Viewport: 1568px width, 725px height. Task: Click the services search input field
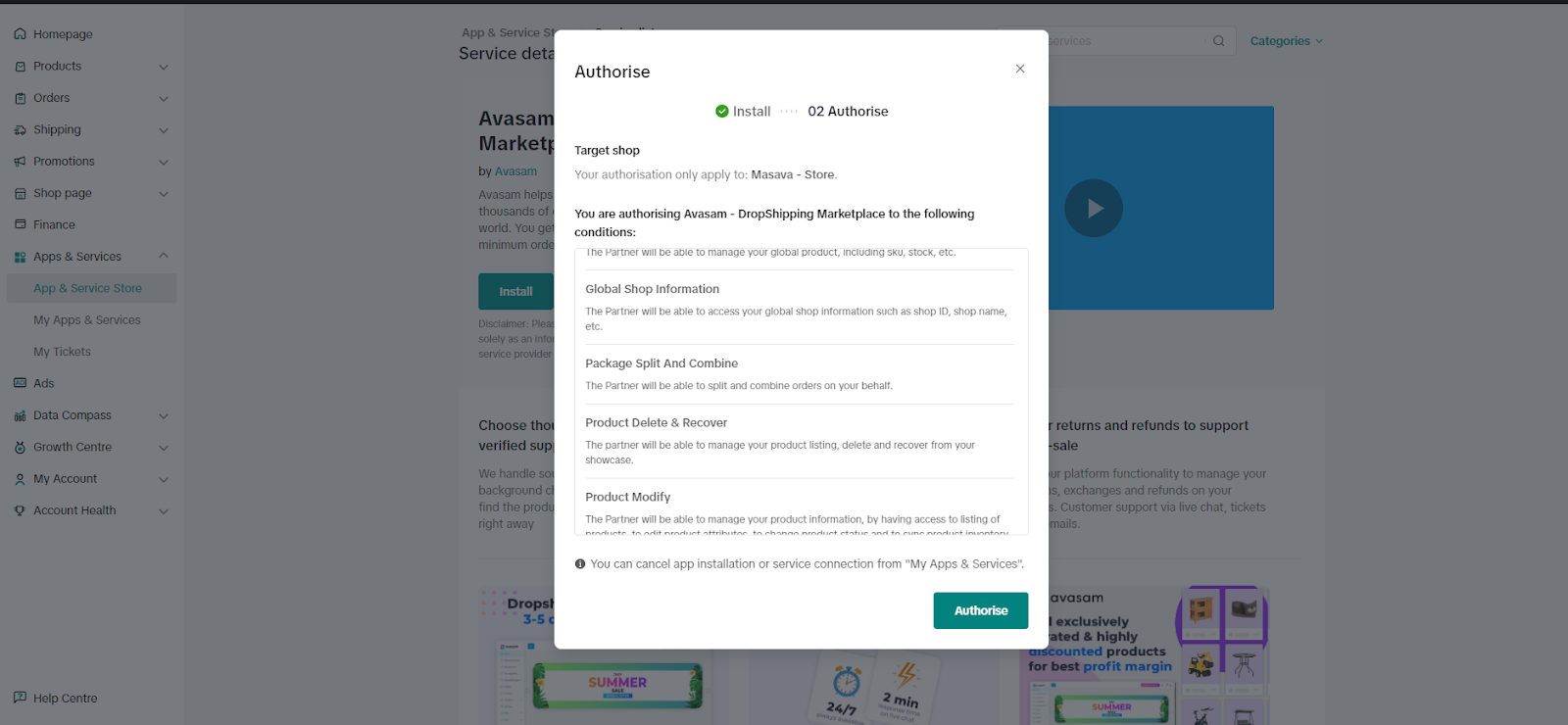pyautogui.click(x=1117, y=41)
